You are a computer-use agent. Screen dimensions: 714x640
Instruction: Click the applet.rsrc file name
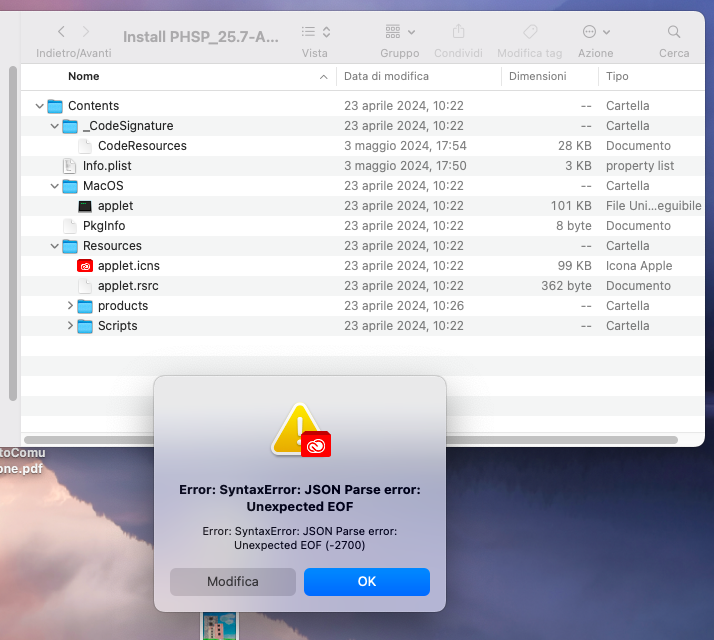pyautogui.click(x=128, y=286)
